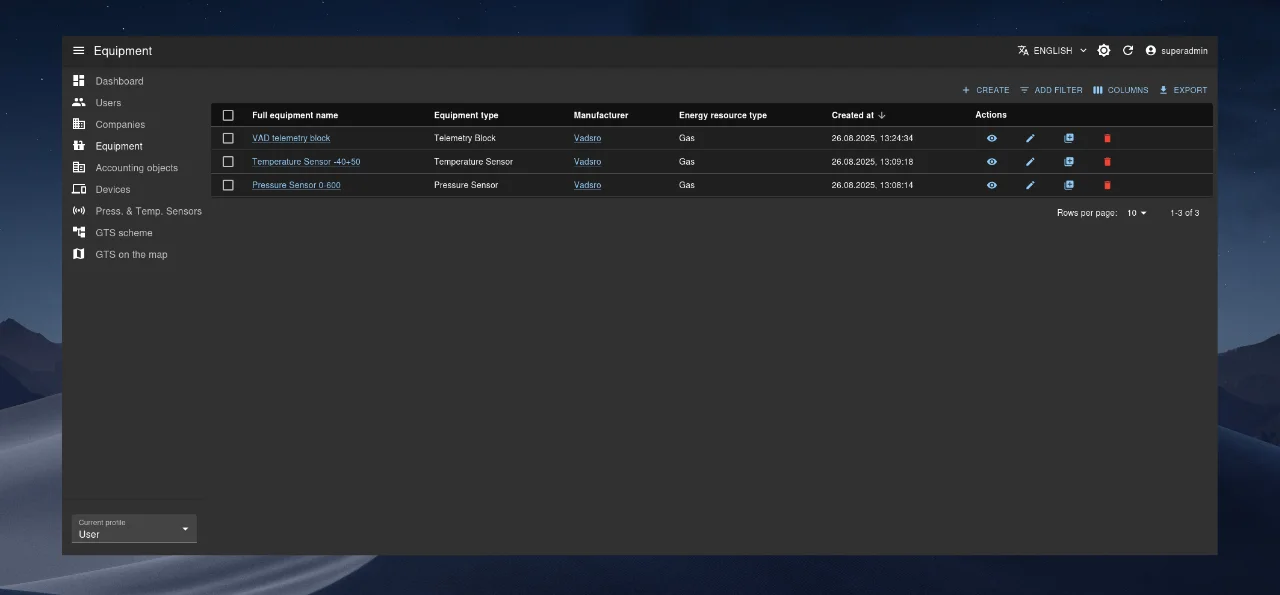This screenshot has width=1280, height=595.
Task: Open GTS scheme in sidebar
Action: click(x=124, y=233)
